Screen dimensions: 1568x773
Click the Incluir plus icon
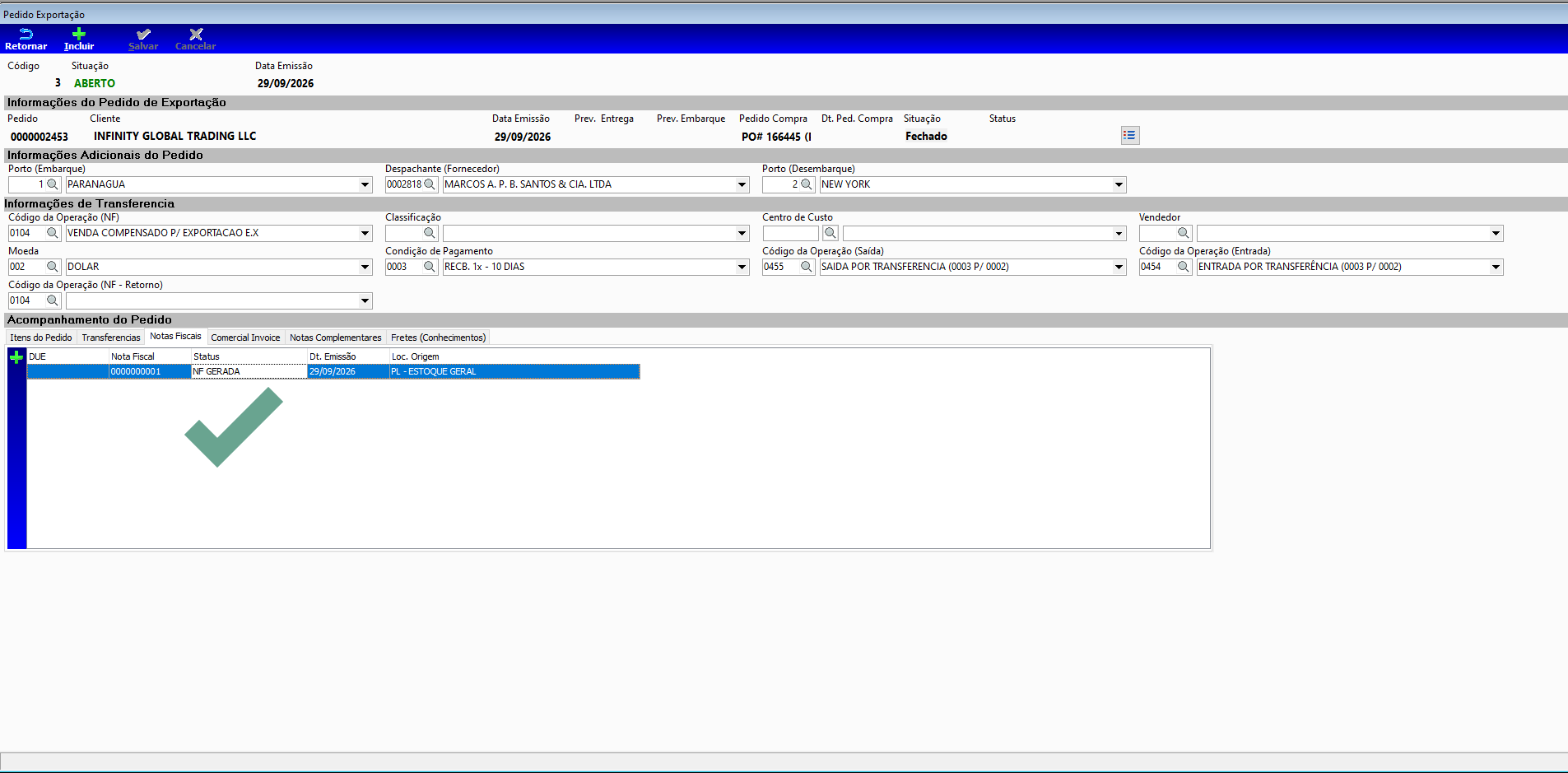[79, 34]
